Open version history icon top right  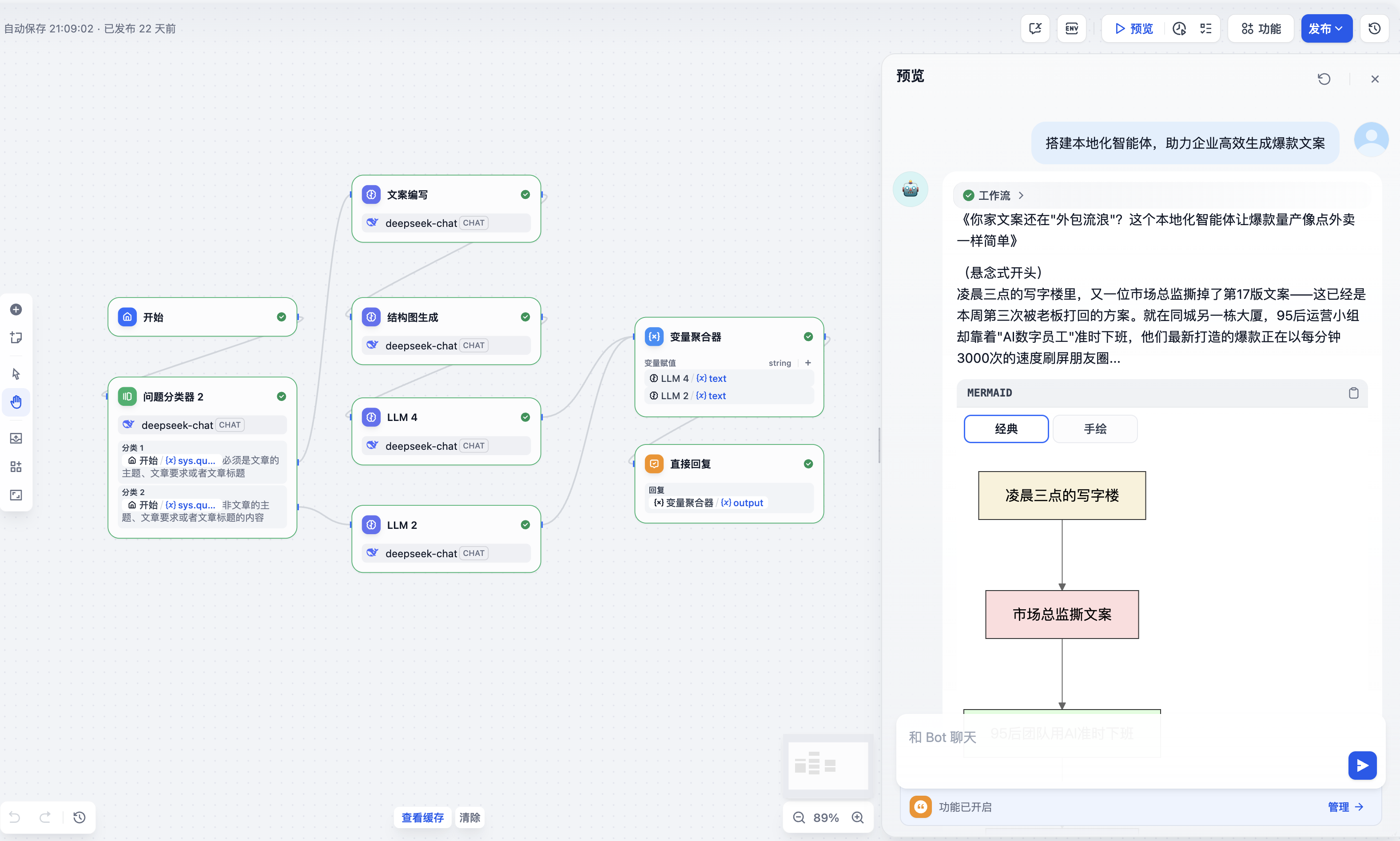tap(1375, 28)
